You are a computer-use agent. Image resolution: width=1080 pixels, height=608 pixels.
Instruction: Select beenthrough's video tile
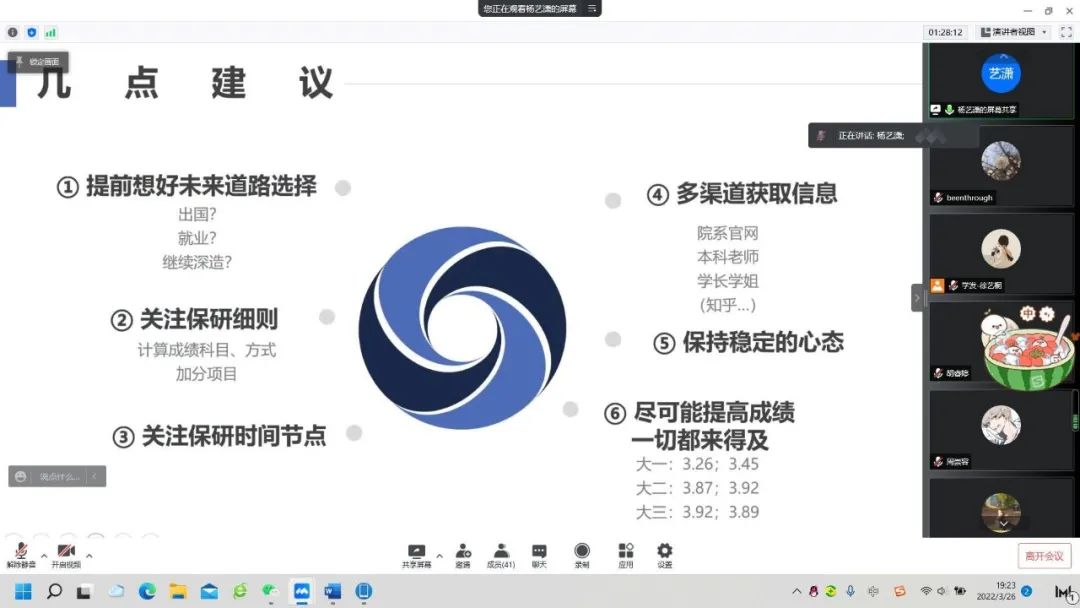(1001, 166)
